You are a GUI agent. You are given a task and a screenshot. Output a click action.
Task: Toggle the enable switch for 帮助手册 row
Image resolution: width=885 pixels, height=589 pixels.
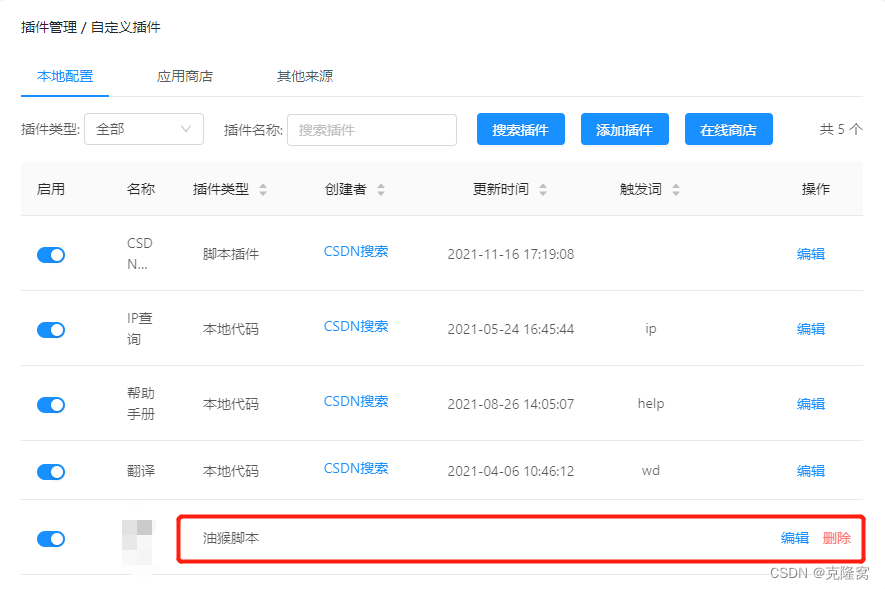[x=51, y=405]
